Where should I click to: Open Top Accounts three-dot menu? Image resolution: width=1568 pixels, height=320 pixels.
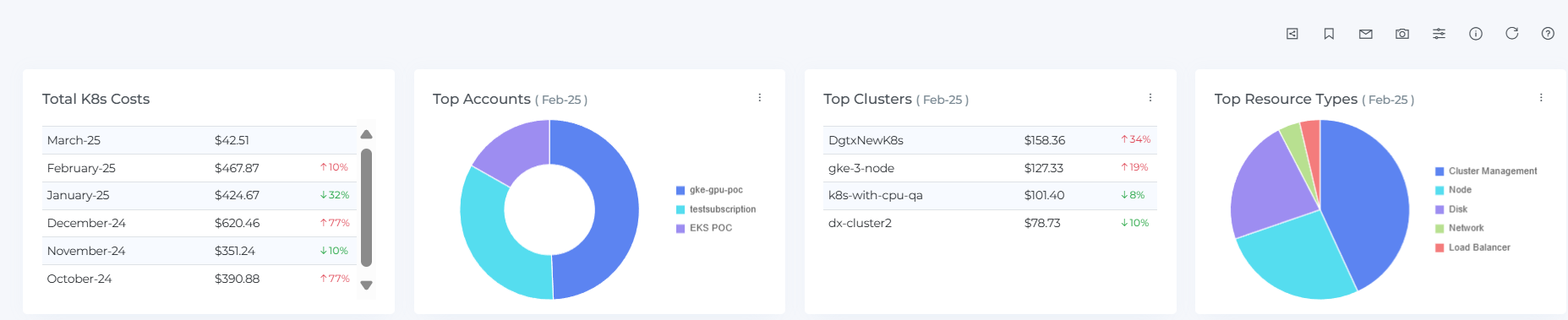pyautogui.click(x=760, y=98)
